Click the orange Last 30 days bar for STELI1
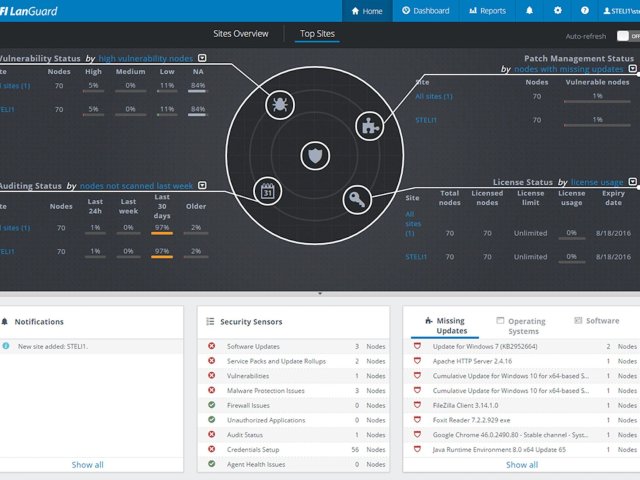Screen dimensions: 640x480 [x=161, y=257]
